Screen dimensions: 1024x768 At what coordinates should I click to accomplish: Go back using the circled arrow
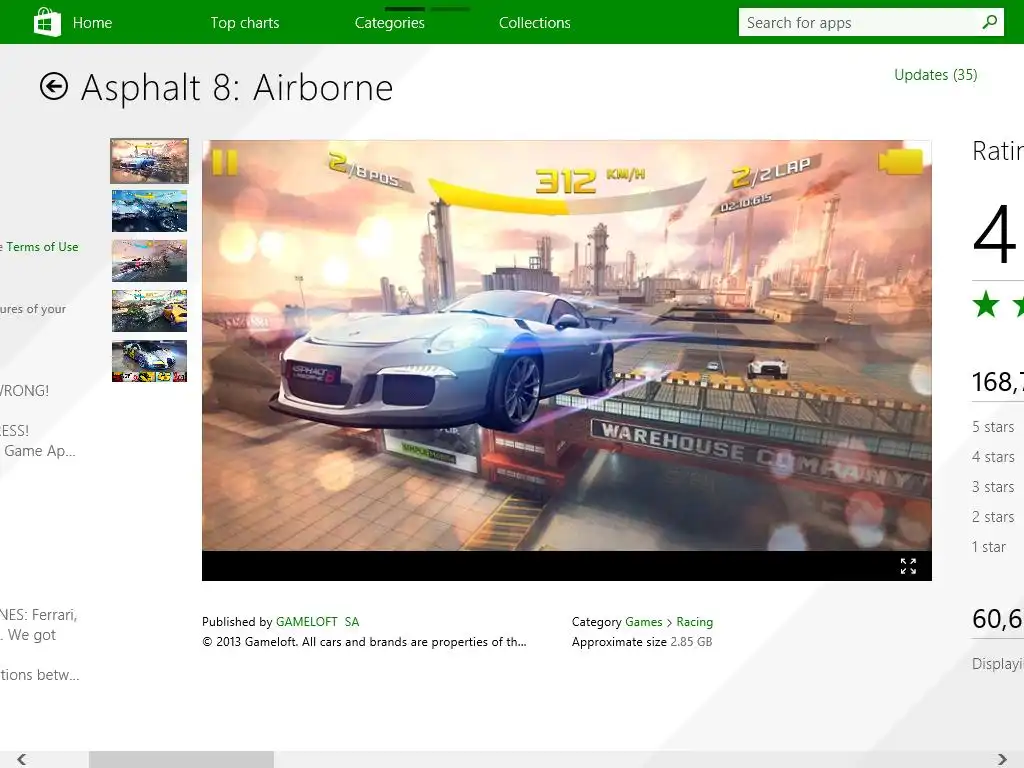coord(54,86)
